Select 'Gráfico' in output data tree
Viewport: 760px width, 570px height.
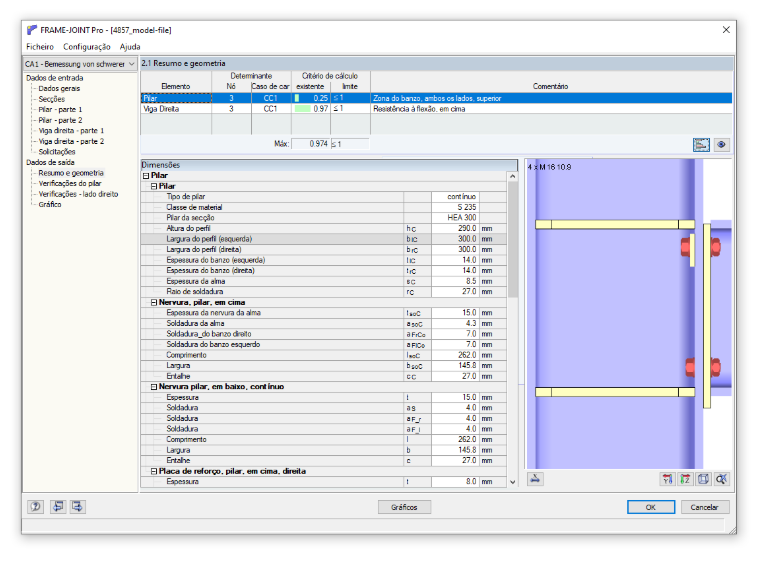click(x=50, y=205)
